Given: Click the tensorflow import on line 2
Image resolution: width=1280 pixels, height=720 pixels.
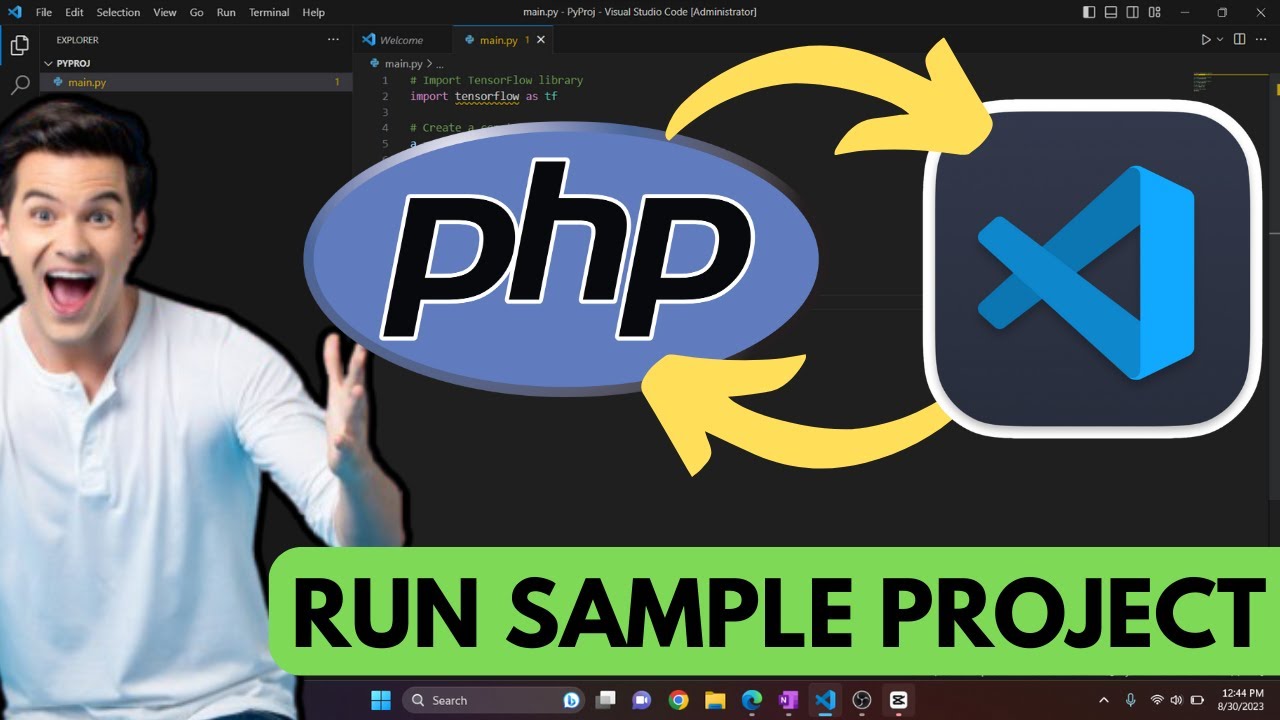Looking at the screenshot, I should 487,96.
